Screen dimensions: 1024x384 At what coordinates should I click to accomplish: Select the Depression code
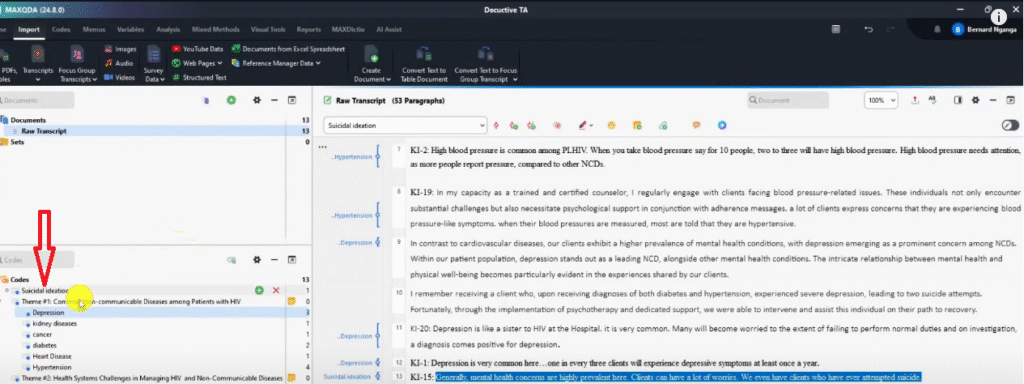[x=48, y=313]
